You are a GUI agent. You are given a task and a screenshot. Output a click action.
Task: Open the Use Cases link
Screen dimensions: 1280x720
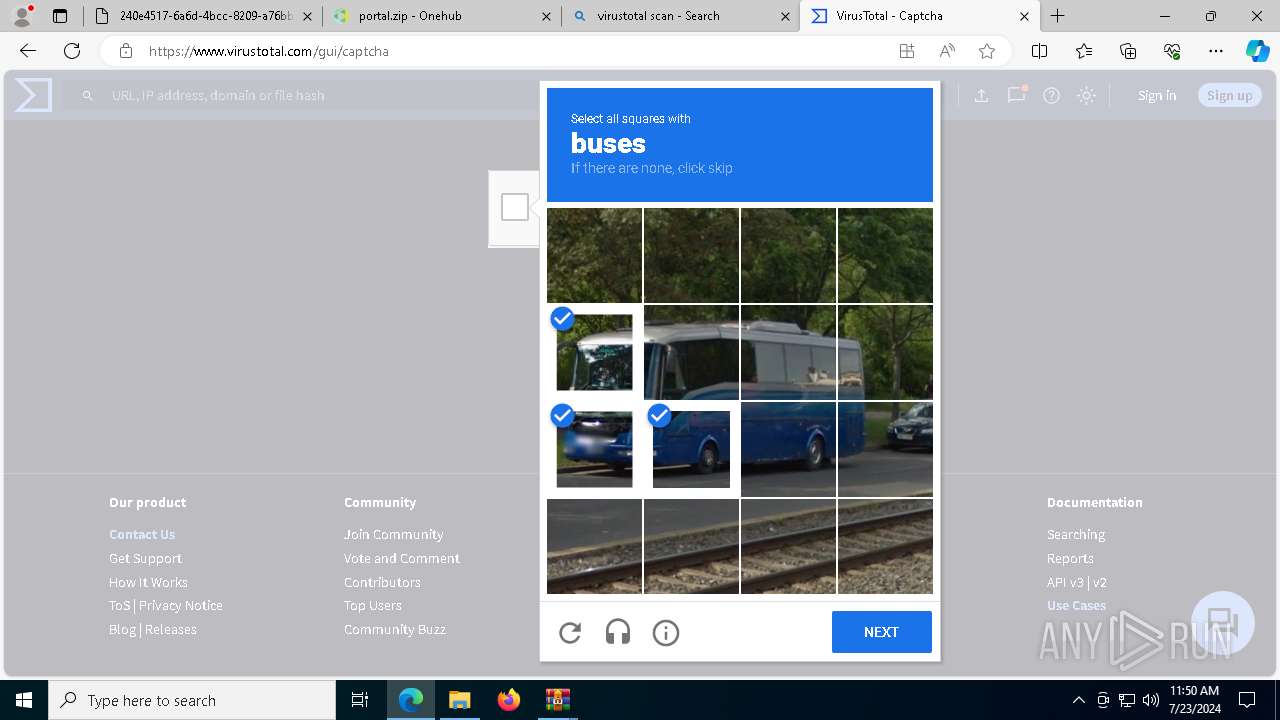[x=1076, y=605]
